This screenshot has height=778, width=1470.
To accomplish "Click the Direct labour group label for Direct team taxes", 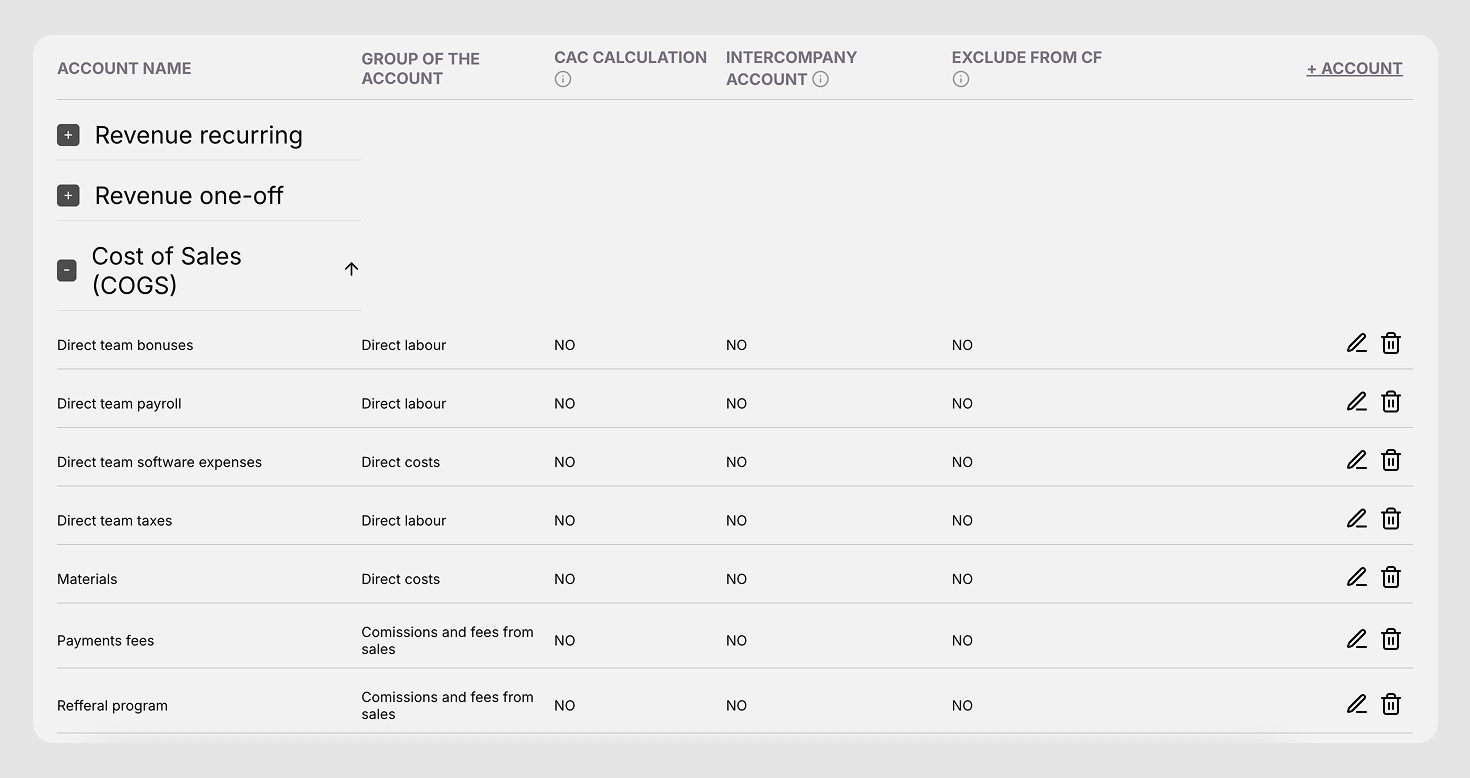I will [404, 520].
